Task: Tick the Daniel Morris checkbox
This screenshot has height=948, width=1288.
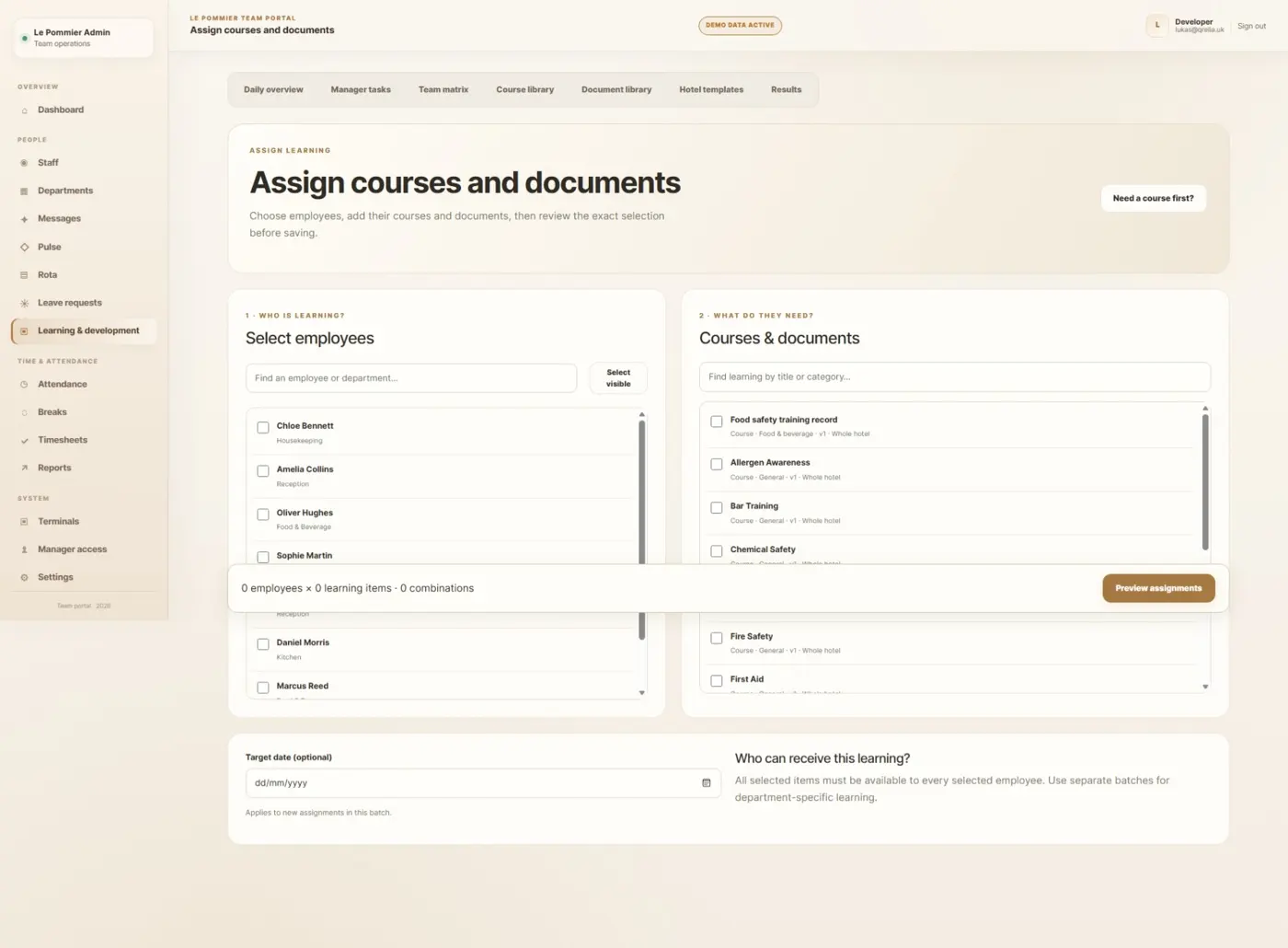Action: pyautogui.click(x=263, y=644)
